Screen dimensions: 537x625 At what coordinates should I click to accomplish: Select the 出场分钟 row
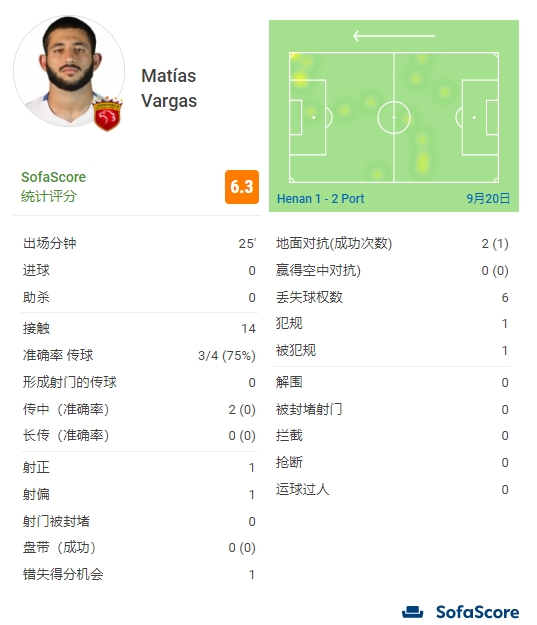139,244
